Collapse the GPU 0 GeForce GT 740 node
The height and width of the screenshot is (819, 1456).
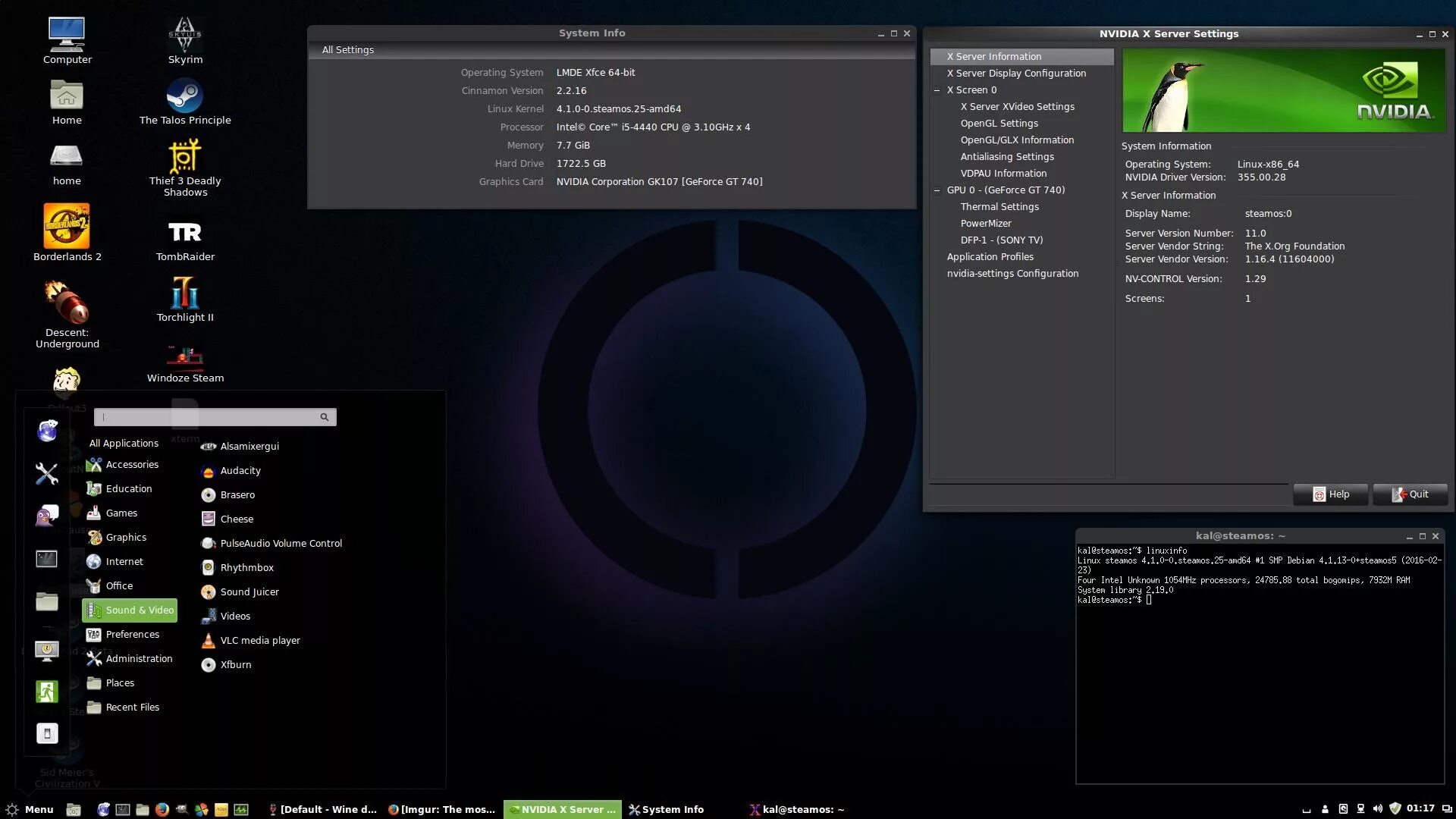coord(937,190)
